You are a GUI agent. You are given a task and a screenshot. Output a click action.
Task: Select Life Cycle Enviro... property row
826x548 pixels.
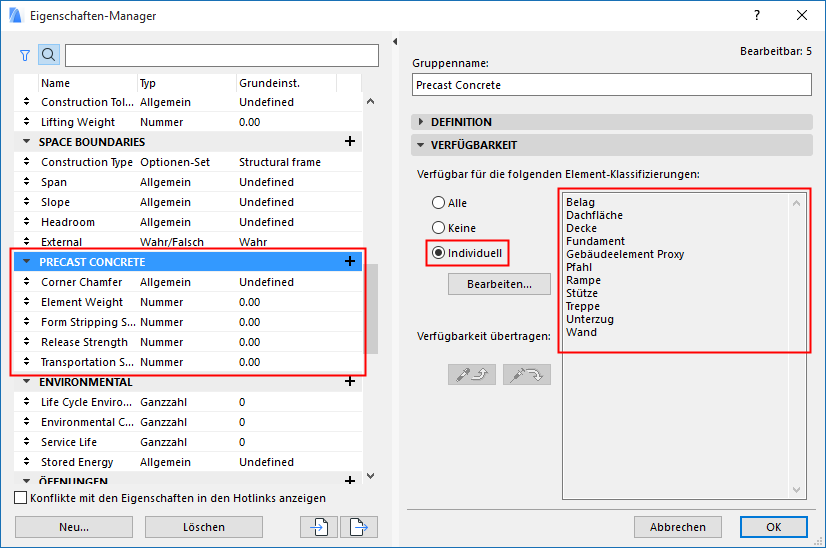(x=188, y=402)
